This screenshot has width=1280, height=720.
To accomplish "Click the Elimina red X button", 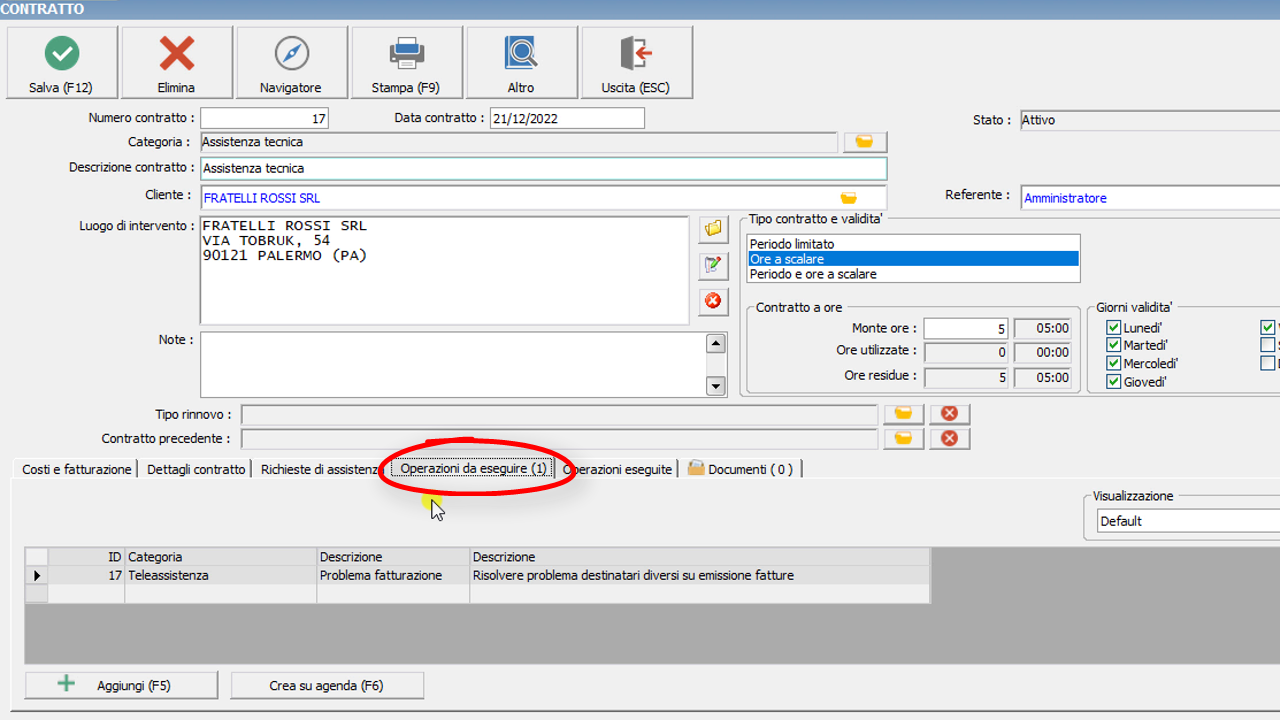I will tap(176, 63).
